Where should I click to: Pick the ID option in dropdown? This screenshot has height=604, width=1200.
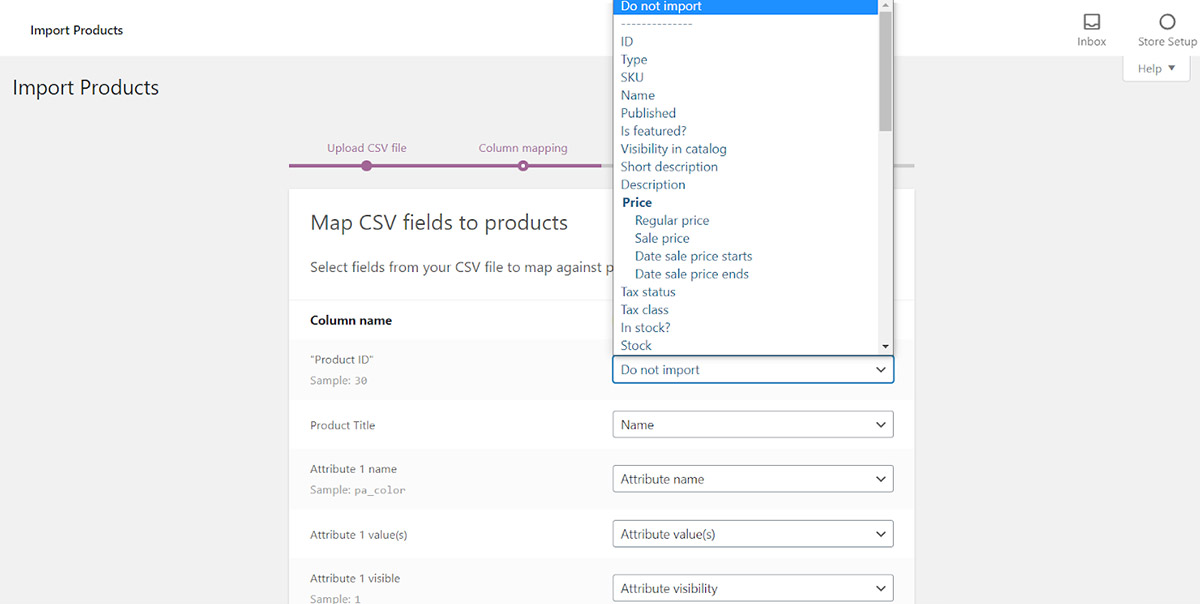coord(627,41)
